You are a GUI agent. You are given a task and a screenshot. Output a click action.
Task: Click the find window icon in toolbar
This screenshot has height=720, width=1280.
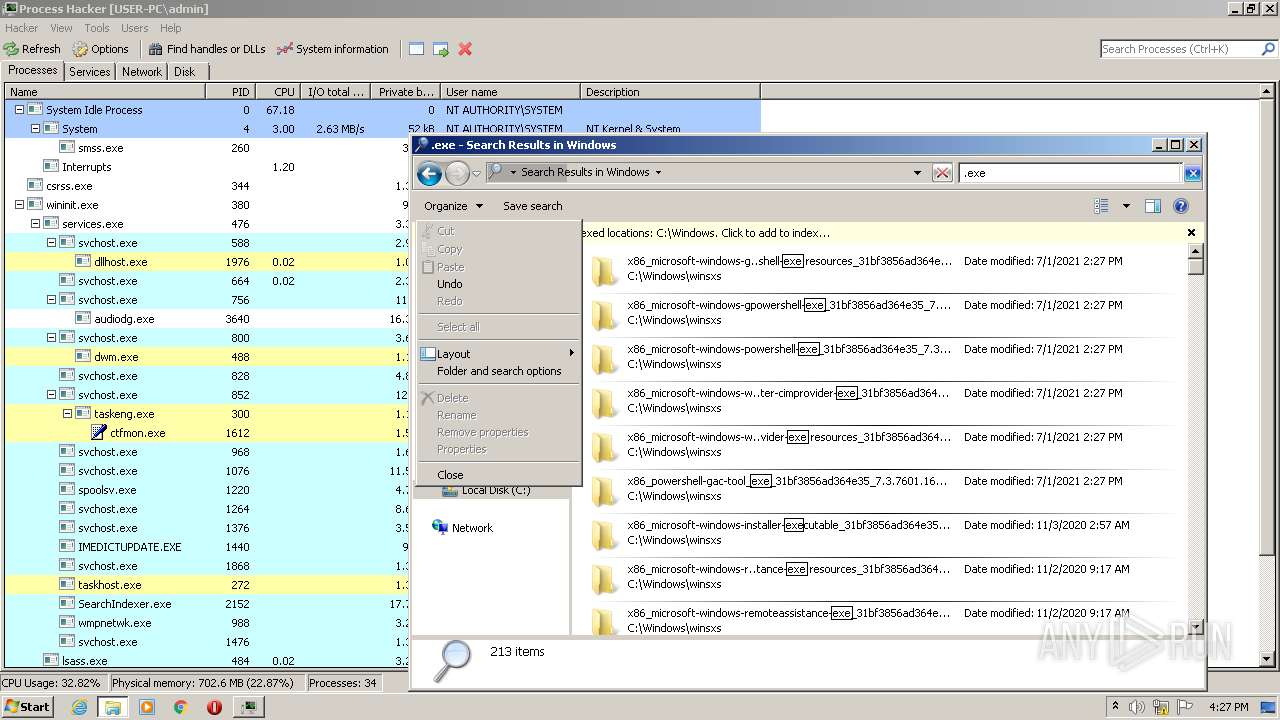(x=416, y=49)
